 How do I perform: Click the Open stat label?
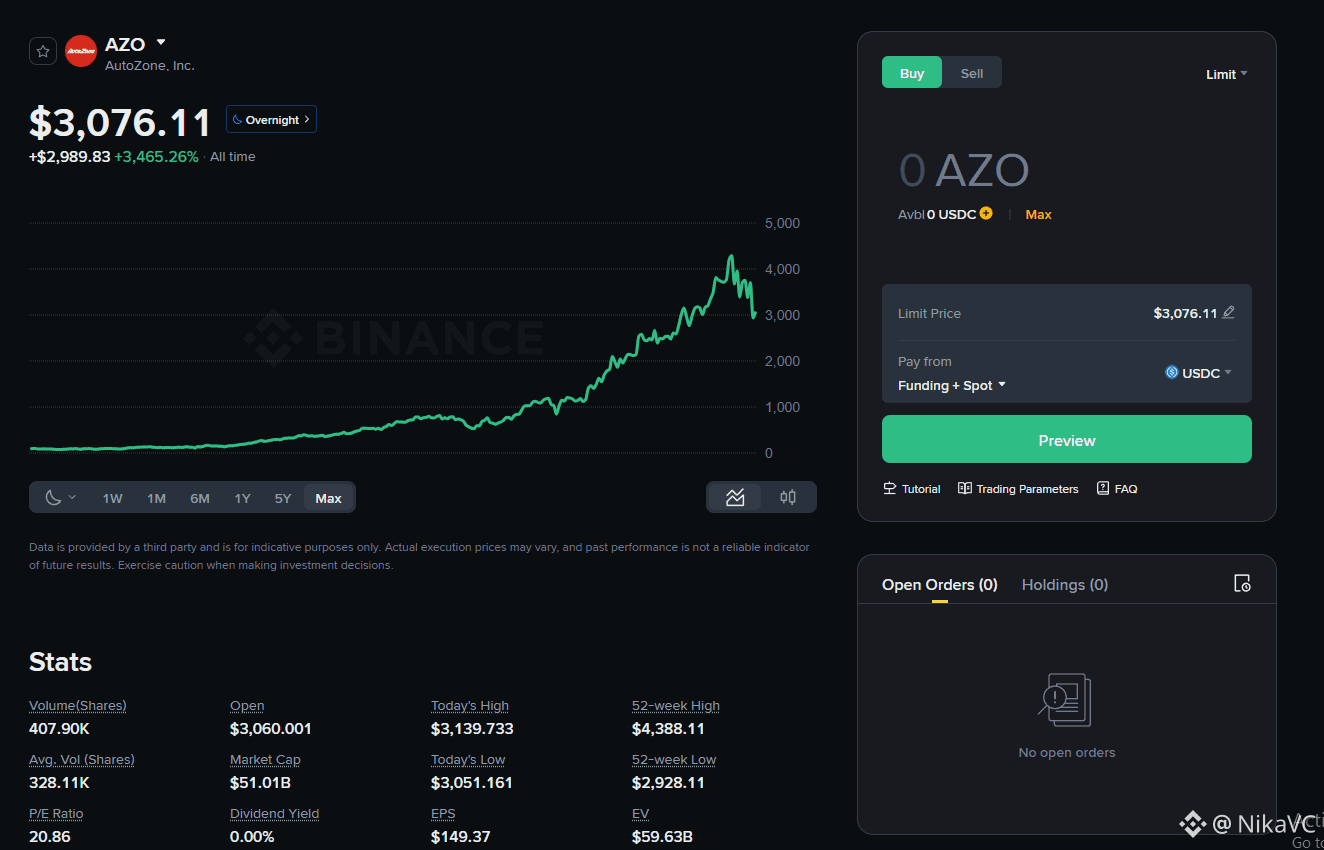click(x=247, y=705)
